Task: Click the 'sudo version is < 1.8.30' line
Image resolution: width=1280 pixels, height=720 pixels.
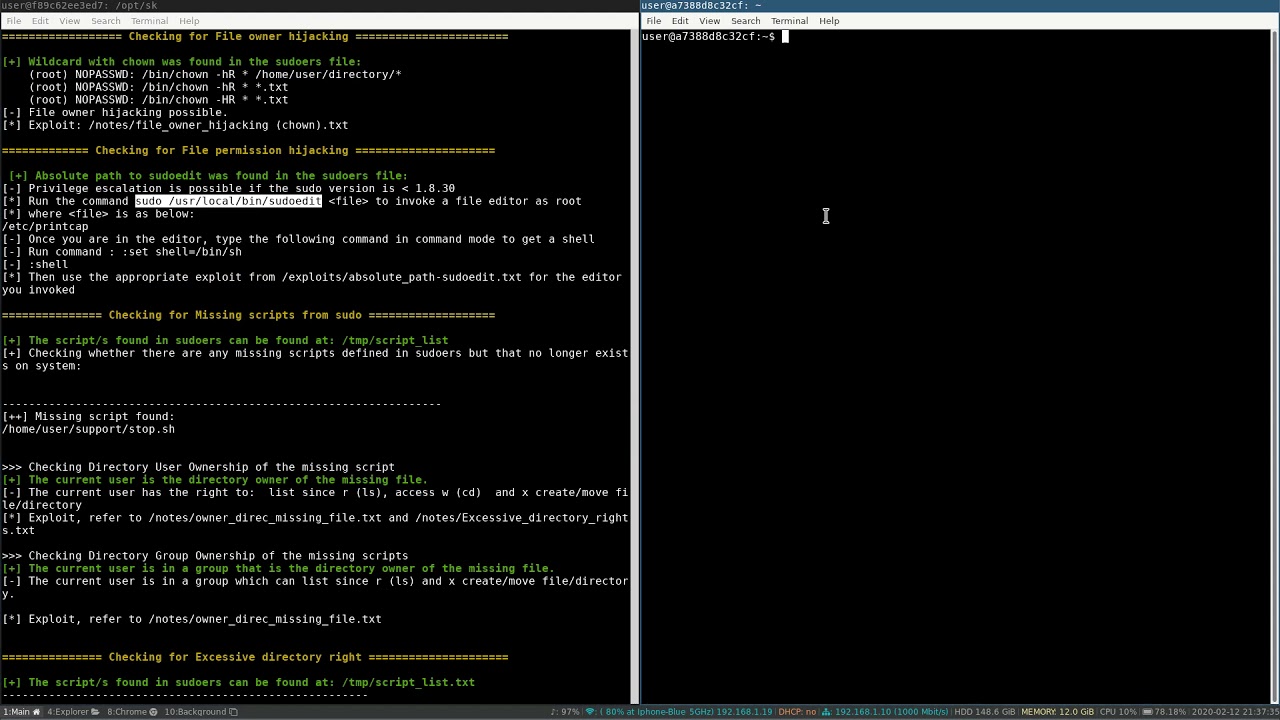Action: coord(228,189)
